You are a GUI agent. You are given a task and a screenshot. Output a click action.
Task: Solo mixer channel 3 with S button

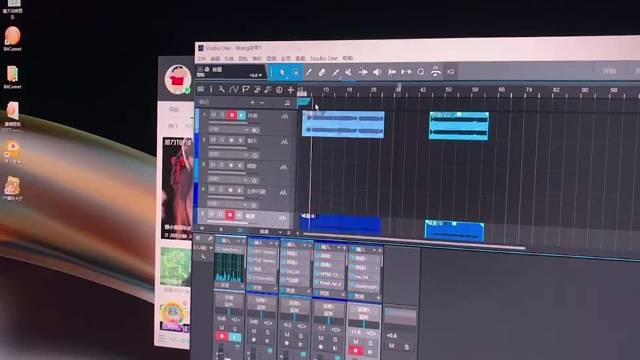point(301,336)
